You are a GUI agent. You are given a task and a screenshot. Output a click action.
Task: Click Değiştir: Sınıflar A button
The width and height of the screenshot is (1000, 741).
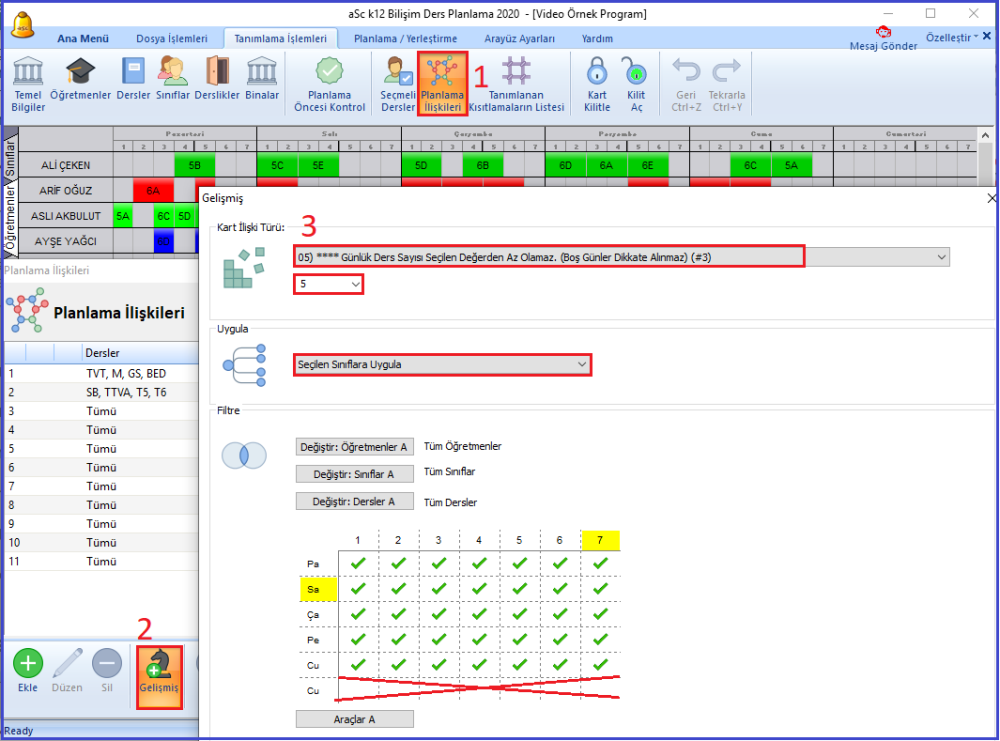point(354,474)
